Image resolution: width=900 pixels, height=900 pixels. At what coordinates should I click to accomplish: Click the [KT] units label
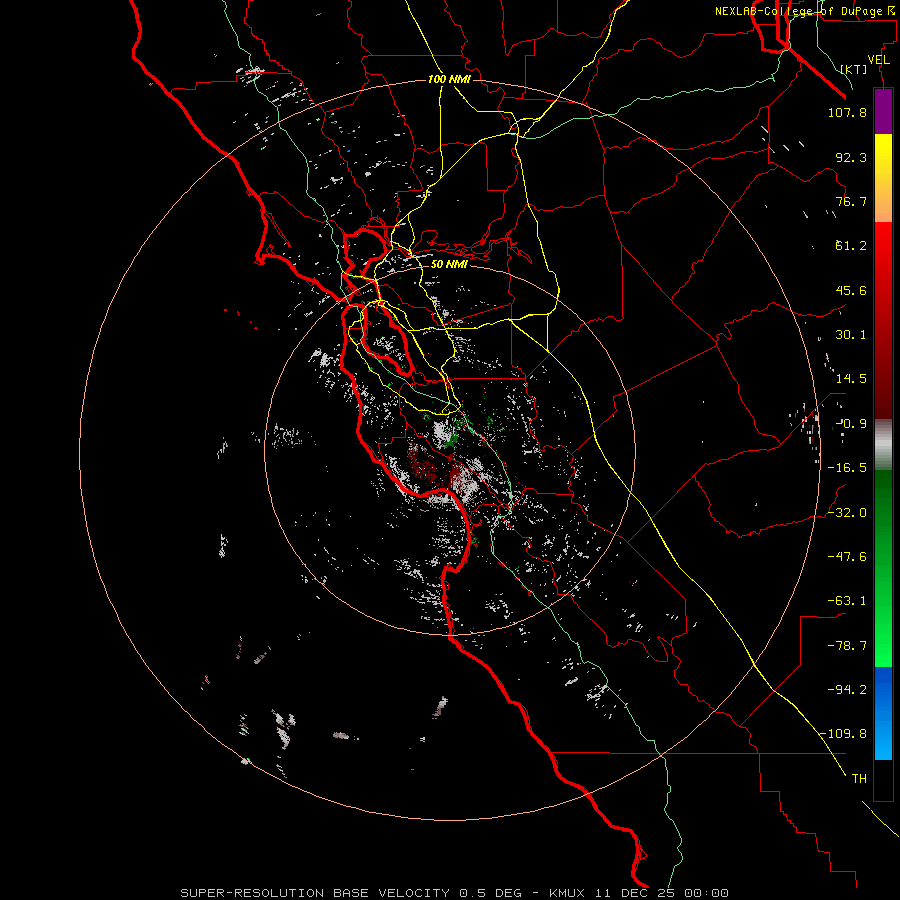(x=854, y=69)
